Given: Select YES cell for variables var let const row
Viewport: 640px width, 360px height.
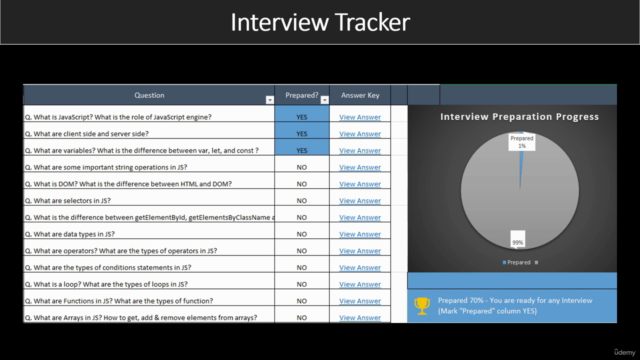Looking at the screenshot, I should tap(302, 147).
